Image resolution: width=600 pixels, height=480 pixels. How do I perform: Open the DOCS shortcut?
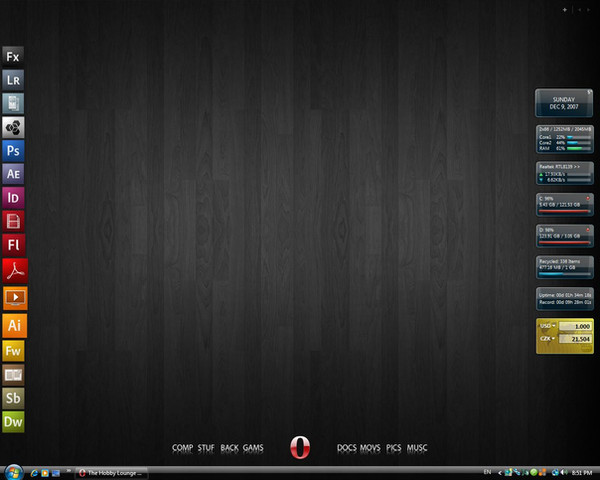[x=346, y=448]
